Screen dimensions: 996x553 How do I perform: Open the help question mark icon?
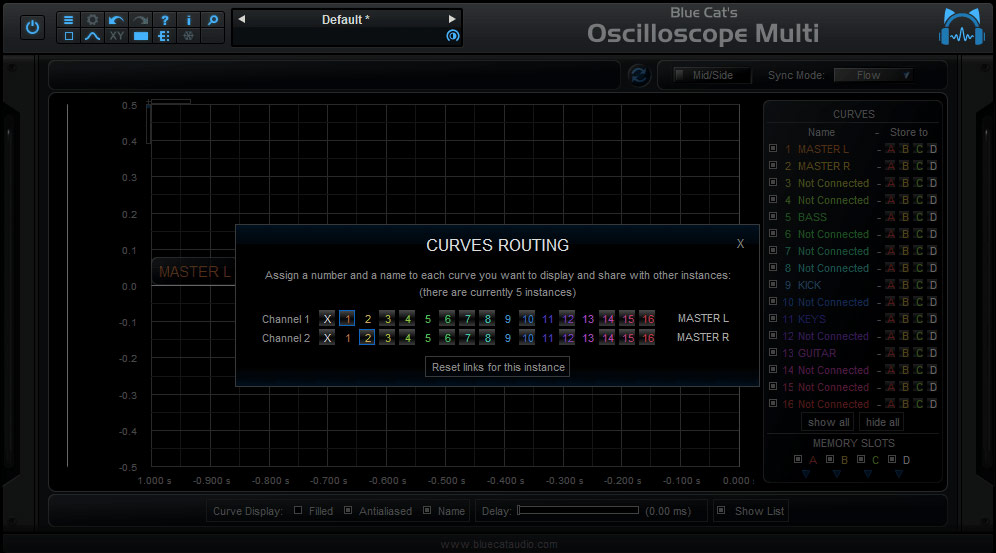(x=165, y=20)
